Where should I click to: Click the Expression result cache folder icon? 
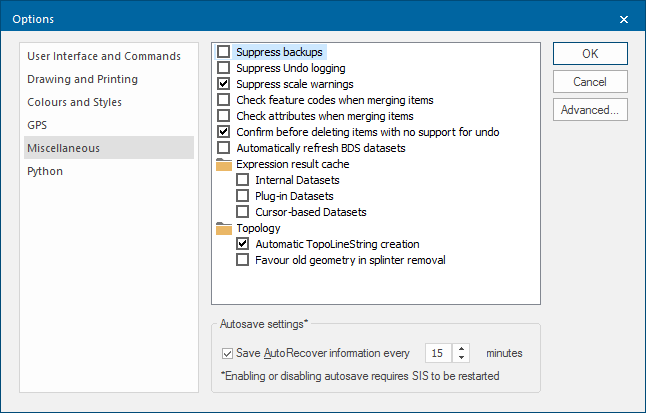[224, 164]
